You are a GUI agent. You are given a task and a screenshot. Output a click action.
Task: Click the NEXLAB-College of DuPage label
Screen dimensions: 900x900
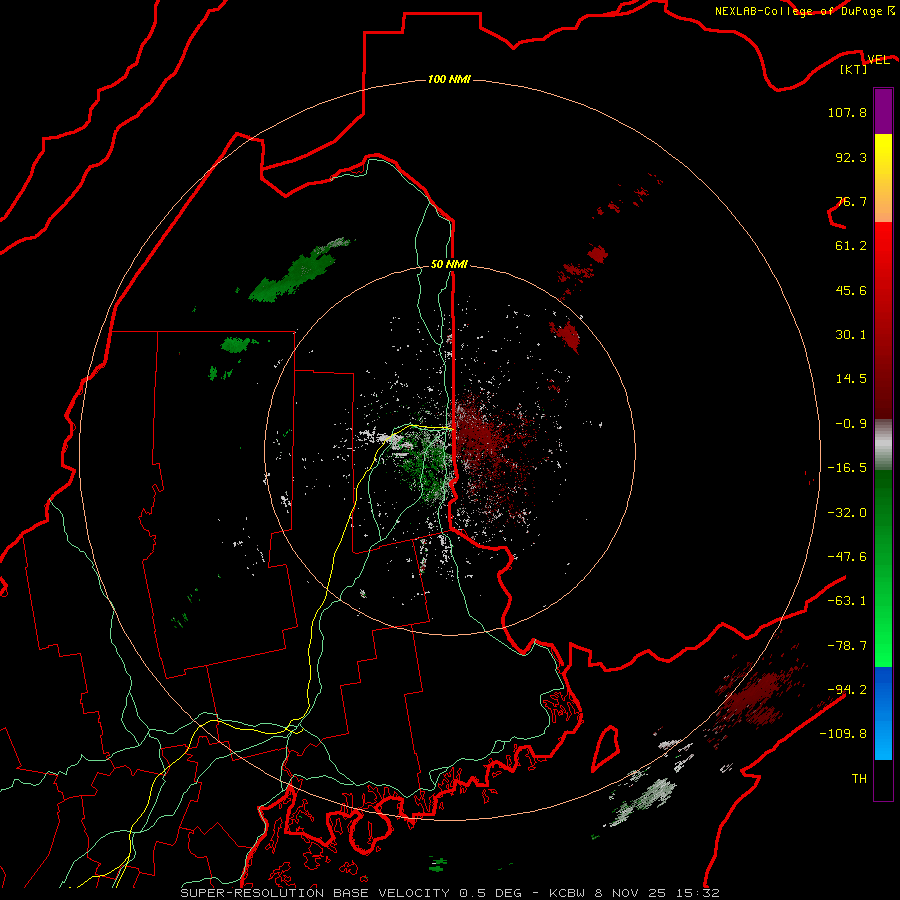[798, 11]
